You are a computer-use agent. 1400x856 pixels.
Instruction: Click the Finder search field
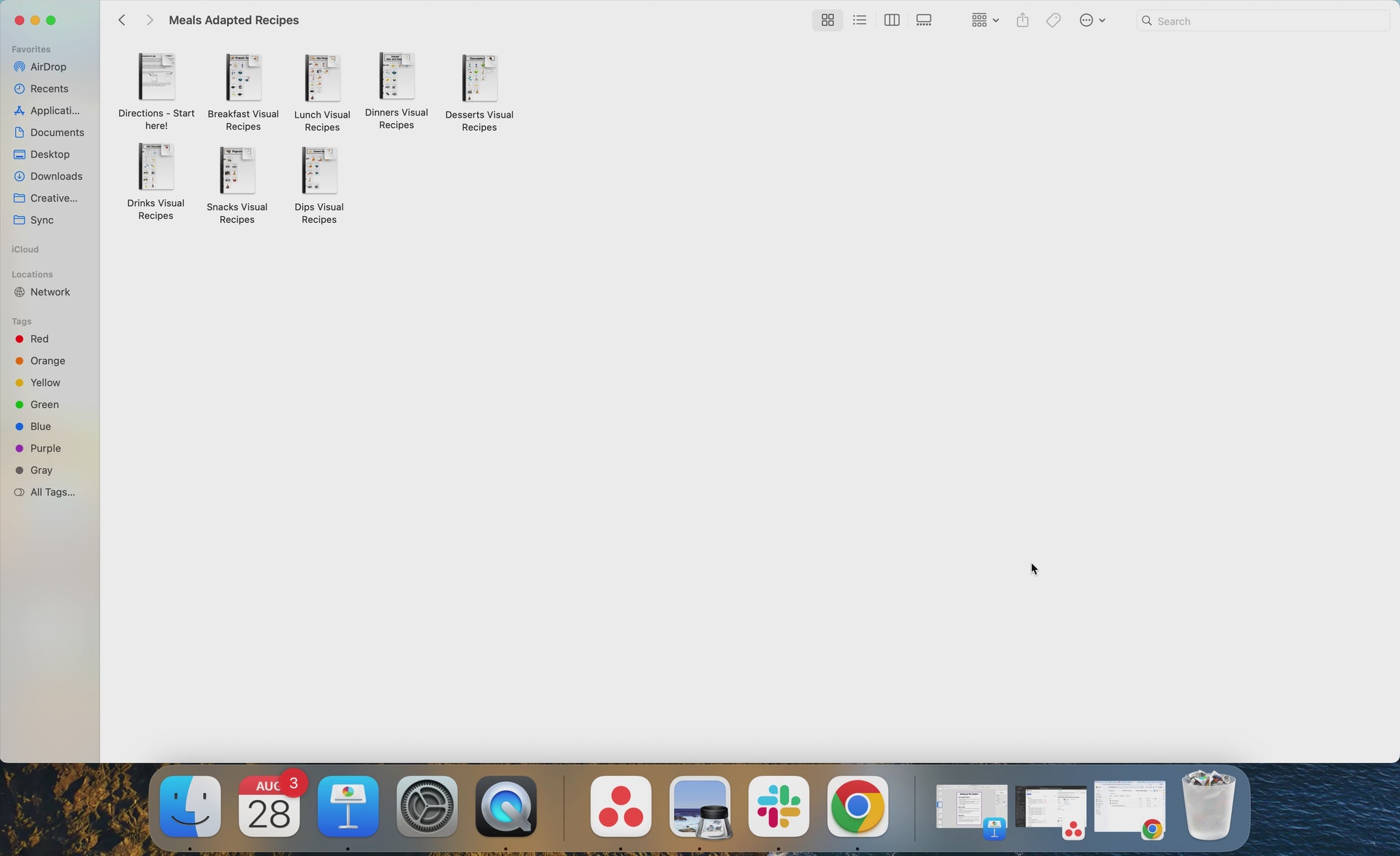[1263, 21]
